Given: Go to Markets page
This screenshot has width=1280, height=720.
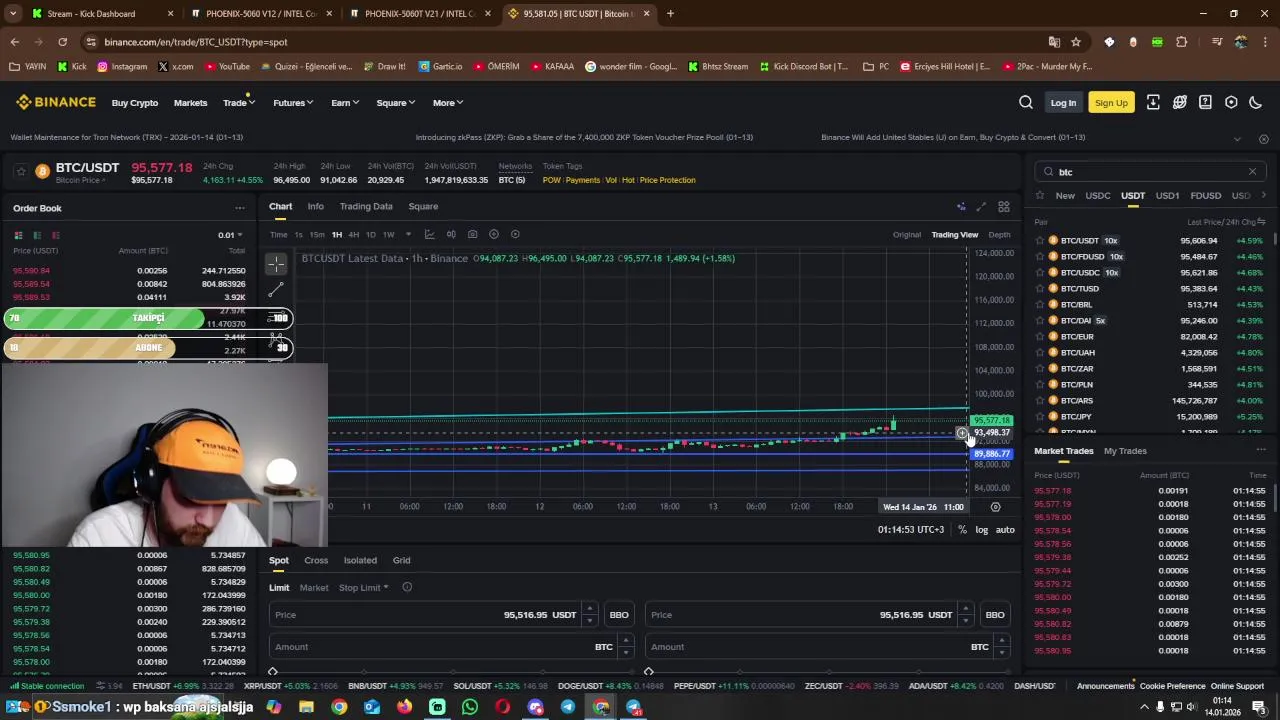Looking at the screenshot, I should click(x=190, y=103).
